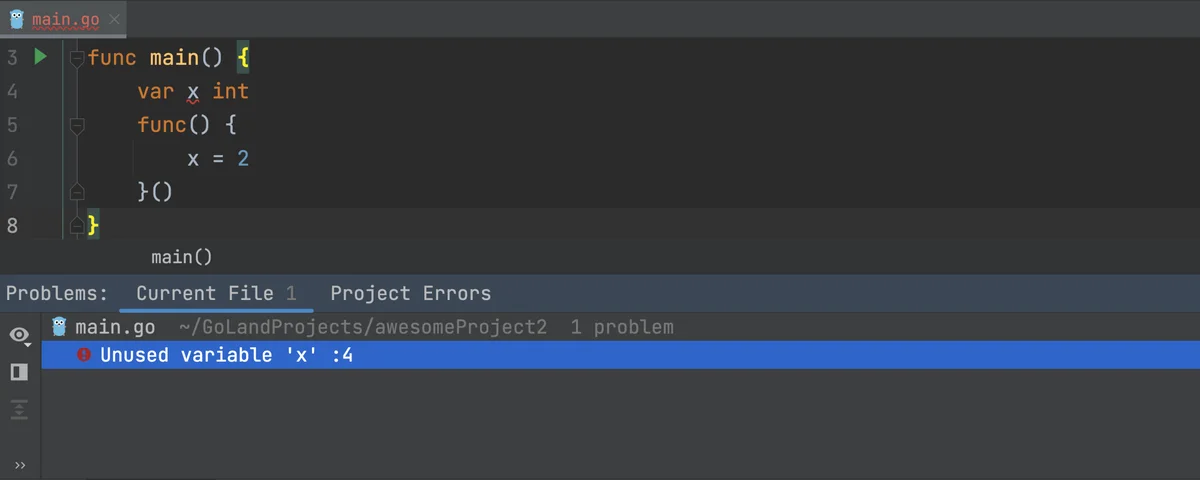Screen dimensions: 1200x480
Task: Click the gopher icon in the Problems file row
Action: 59,326
